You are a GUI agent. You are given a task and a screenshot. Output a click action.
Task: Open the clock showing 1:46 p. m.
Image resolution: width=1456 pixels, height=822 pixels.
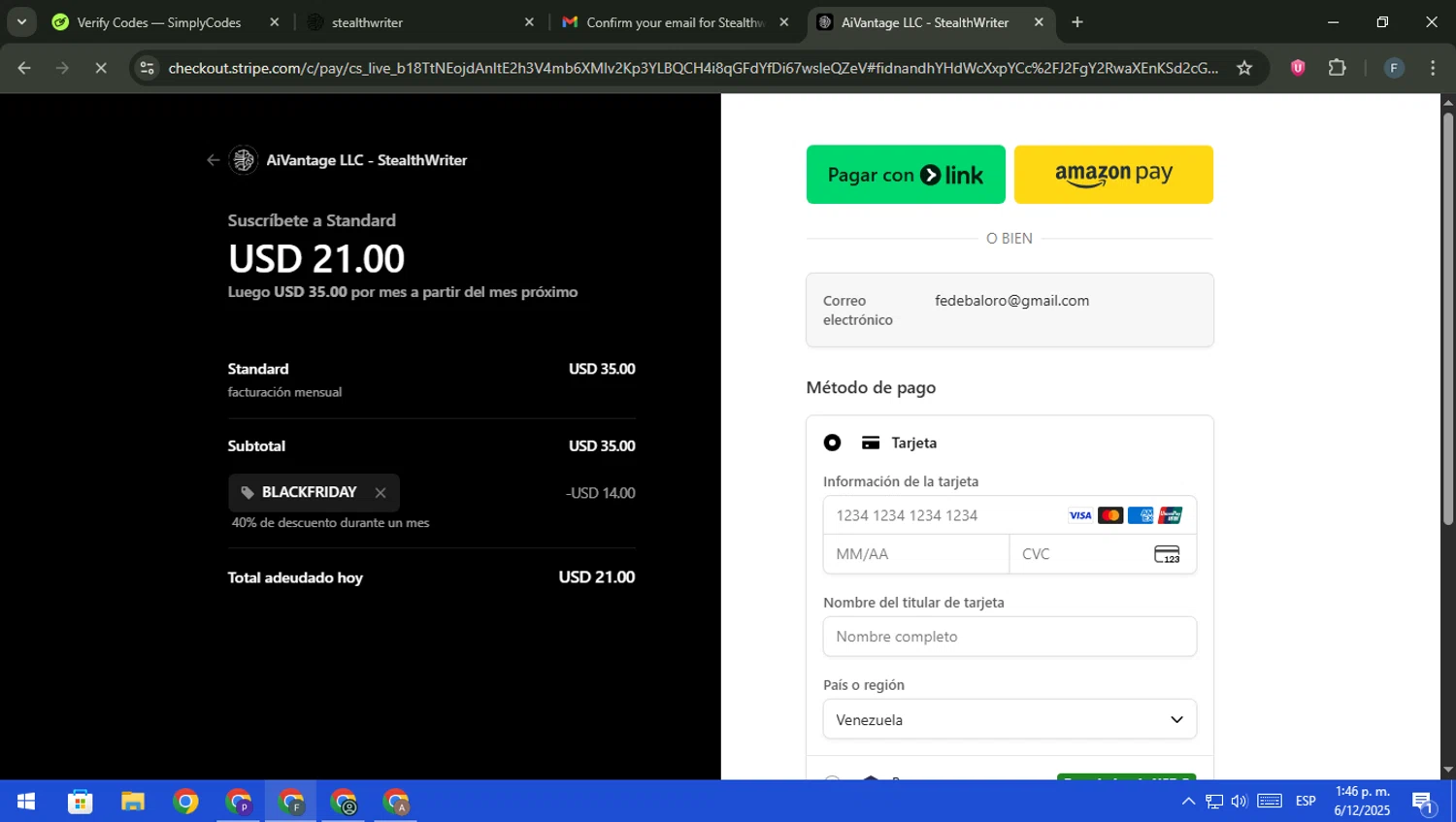[x=1362, y=802]
